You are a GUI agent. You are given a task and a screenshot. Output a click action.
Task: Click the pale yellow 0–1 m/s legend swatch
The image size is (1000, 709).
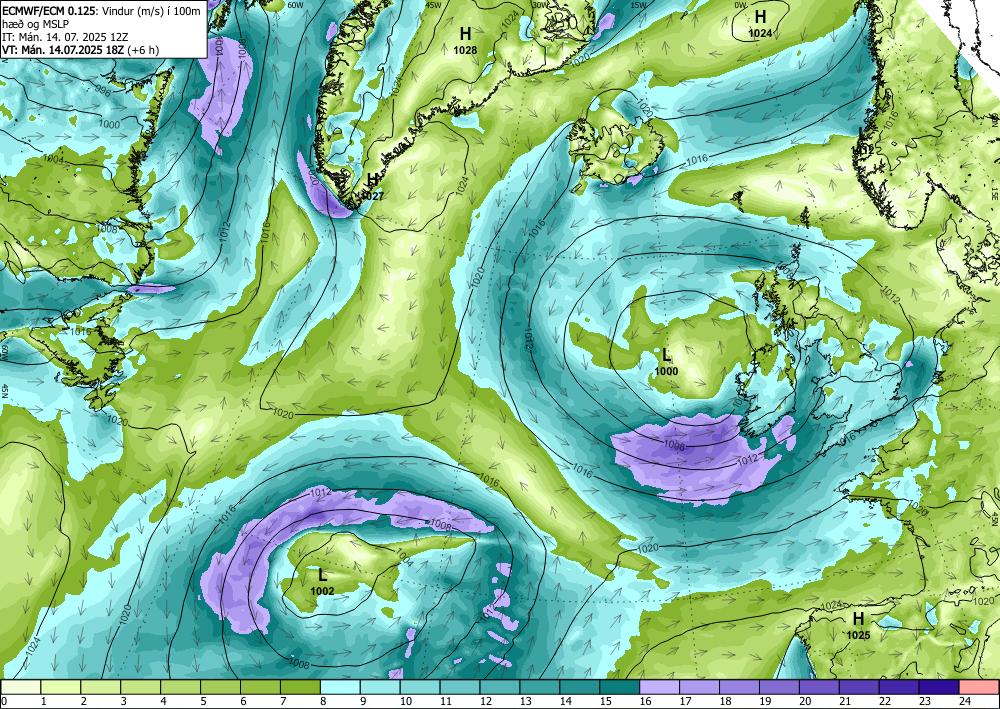(21, 687)
